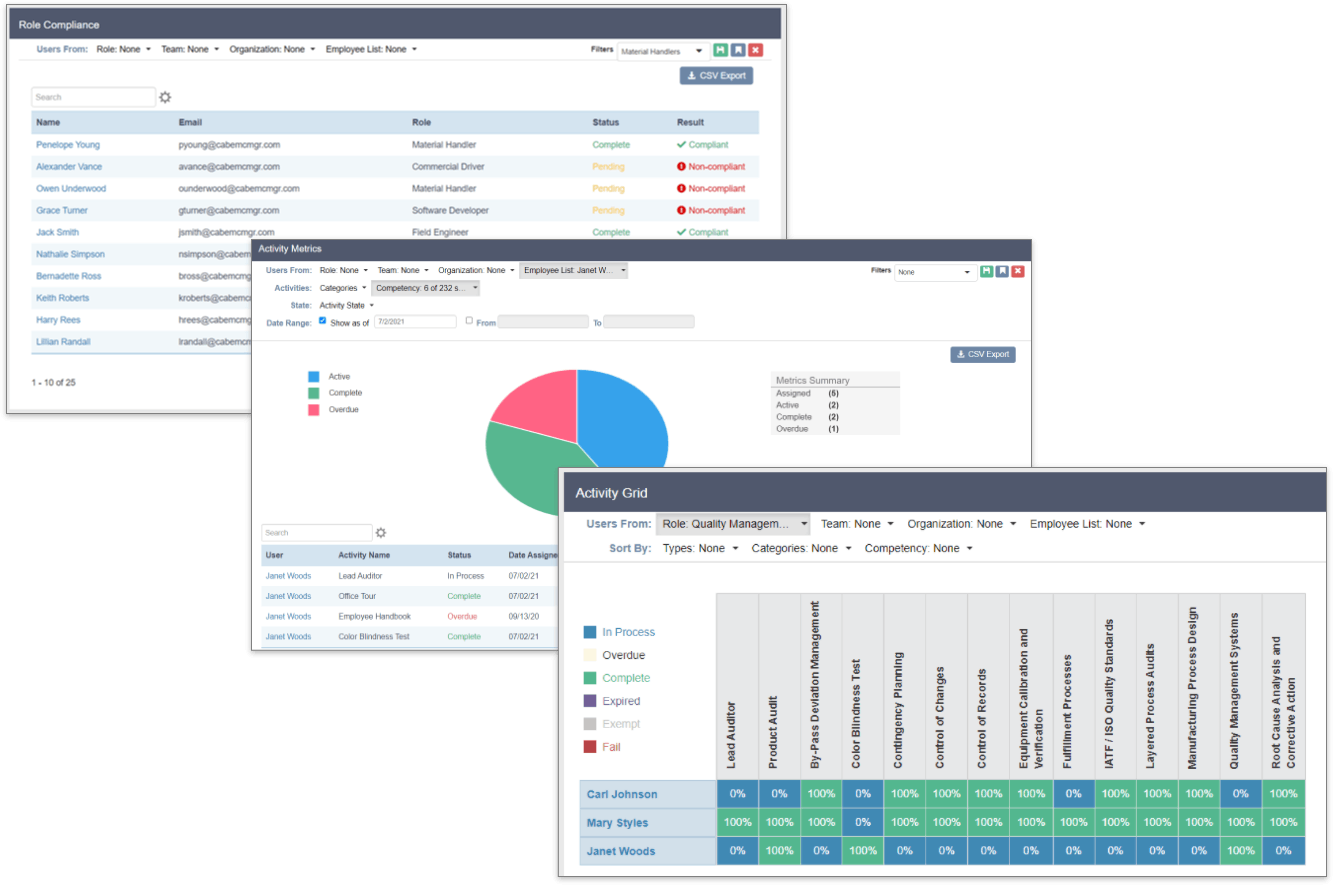The width and height of the screenshot is (1333, 885).
Task: Open Material Handlers filters dropdown
Action: 663,51
